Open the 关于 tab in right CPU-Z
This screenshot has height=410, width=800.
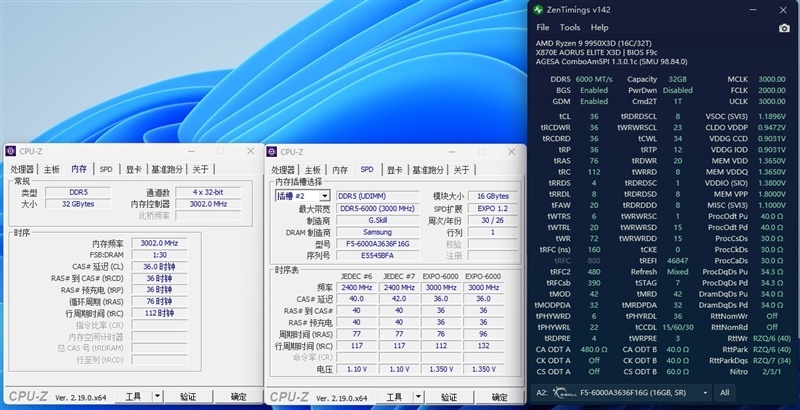pyautogui.click(x=462, y=170)
